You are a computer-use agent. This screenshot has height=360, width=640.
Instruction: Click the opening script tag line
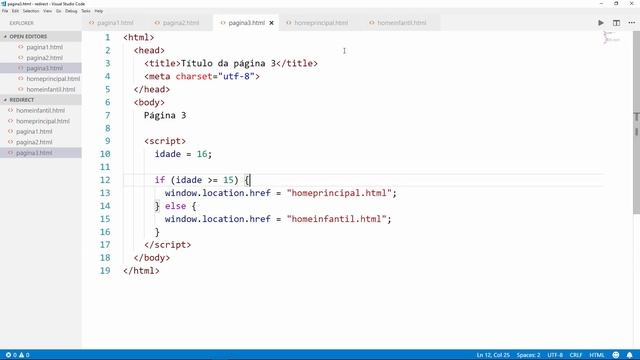coord(165,141)
